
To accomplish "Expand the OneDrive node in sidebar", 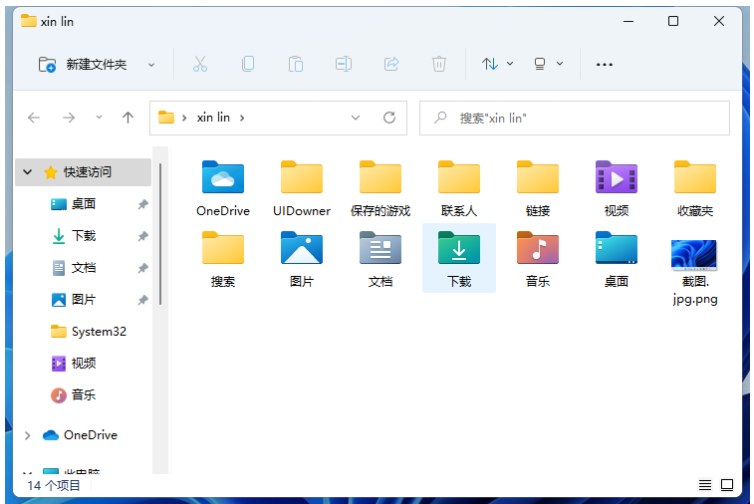I will coord(27,435).
